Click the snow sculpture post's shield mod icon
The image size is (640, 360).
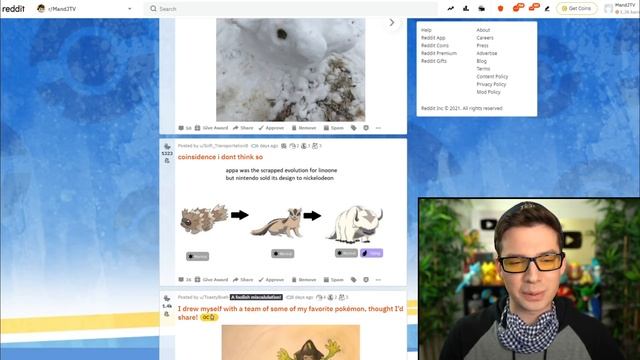coord(366,128)
